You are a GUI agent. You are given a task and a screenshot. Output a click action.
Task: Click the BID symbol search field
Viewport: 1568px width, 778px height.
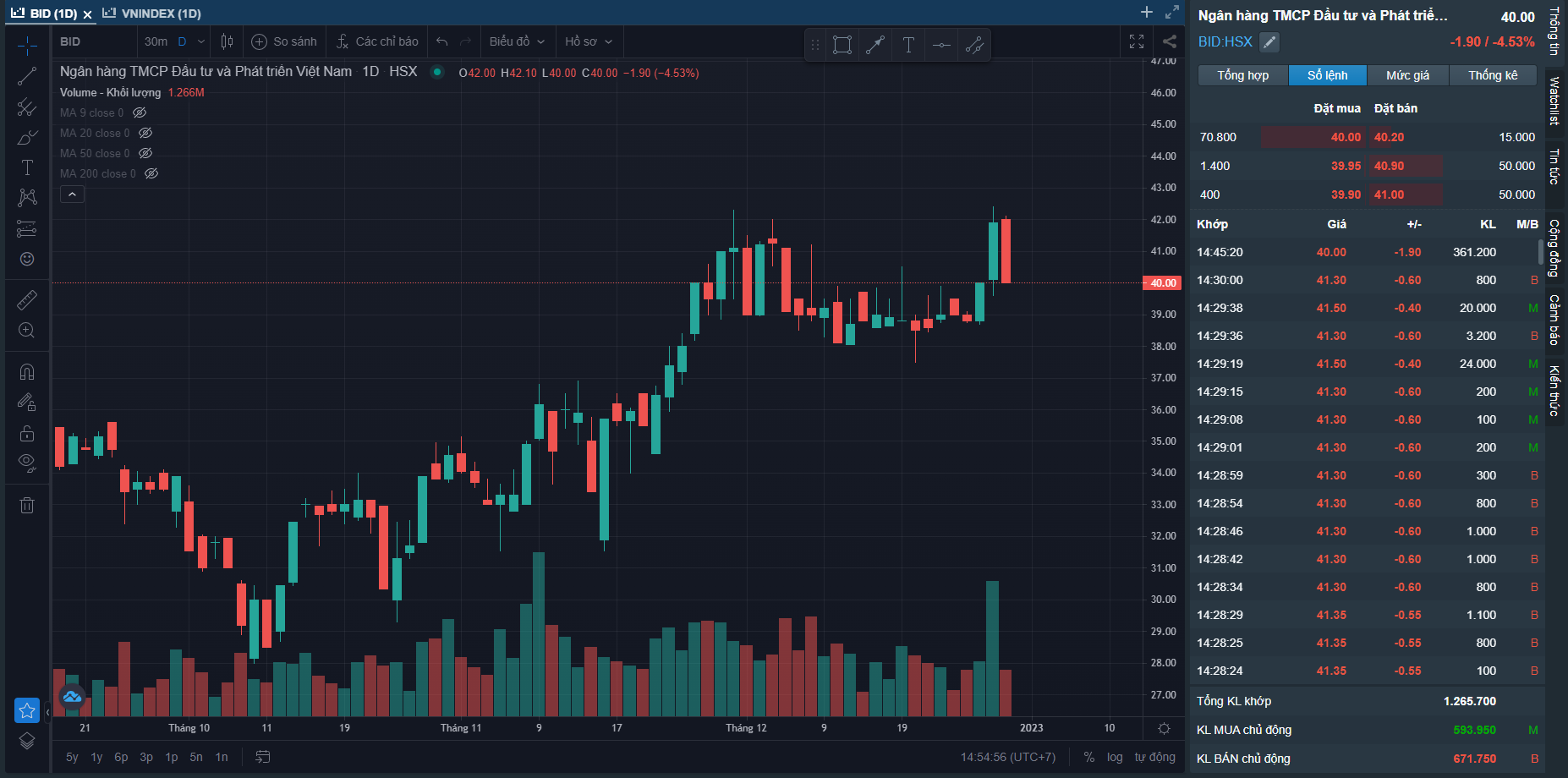click(93, 41)
